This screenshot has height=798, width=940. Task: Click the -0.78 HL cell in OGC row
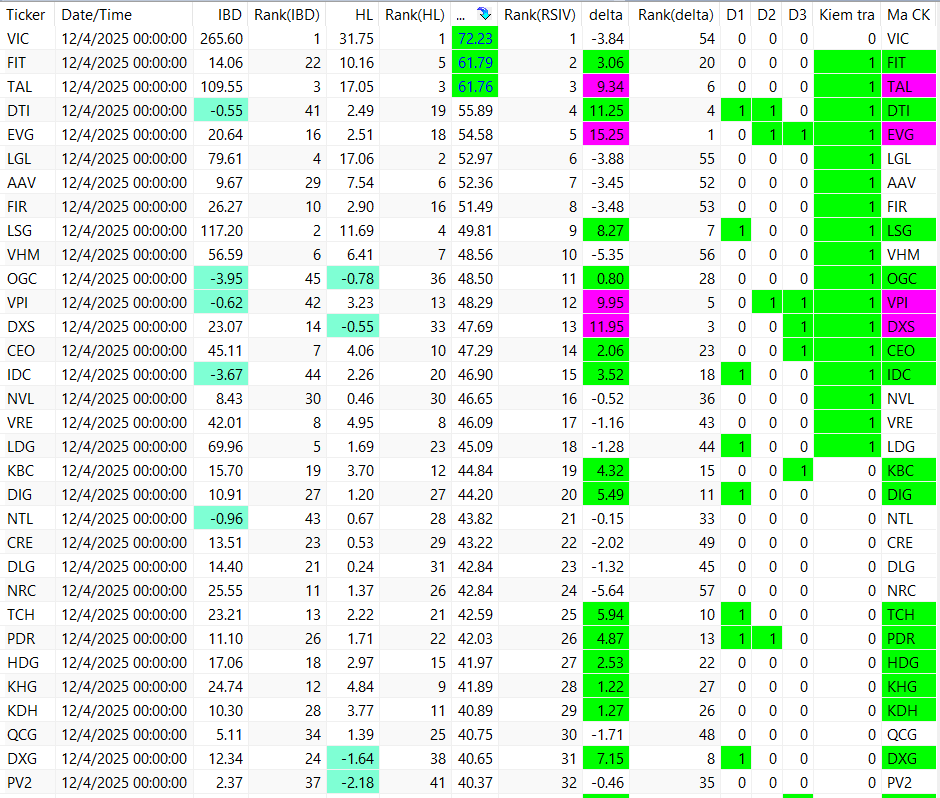click(x=352, y=279)
